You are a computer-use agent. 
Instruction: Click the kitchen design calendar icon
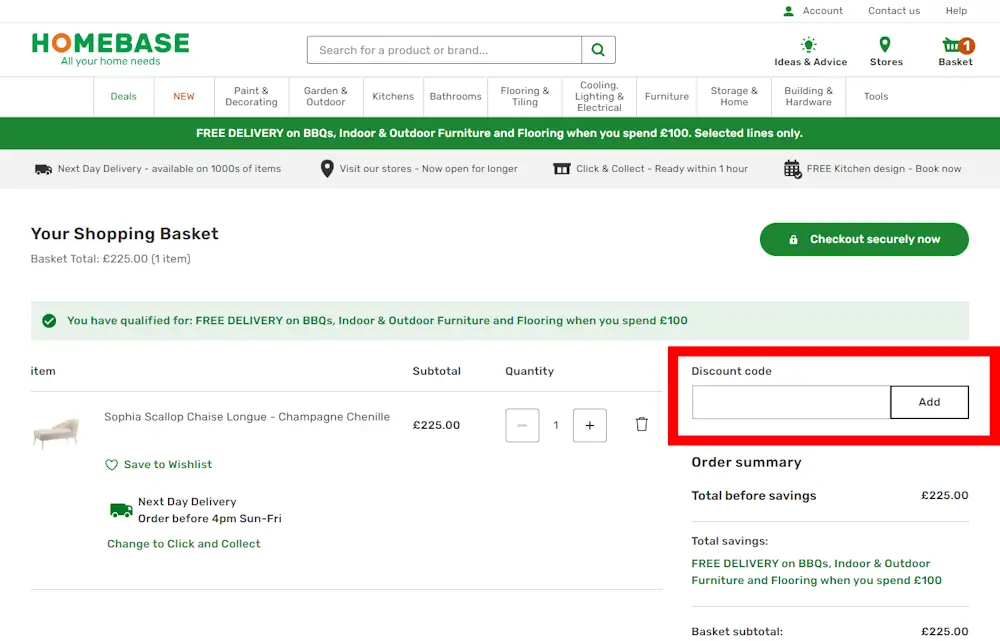tap(793, 169)
